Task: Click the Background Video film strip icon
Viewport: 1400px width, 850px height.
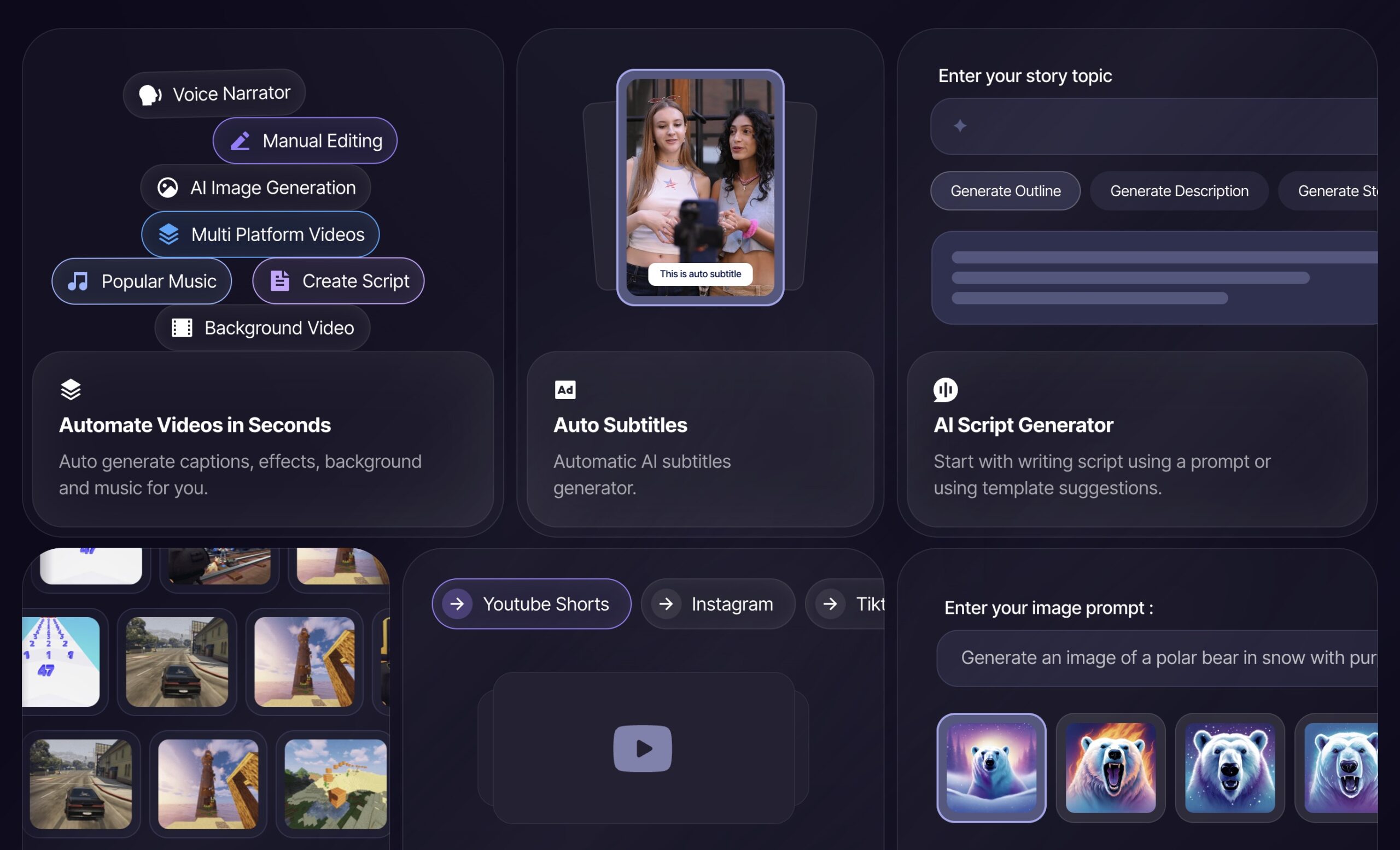Action: coord(183,328)
